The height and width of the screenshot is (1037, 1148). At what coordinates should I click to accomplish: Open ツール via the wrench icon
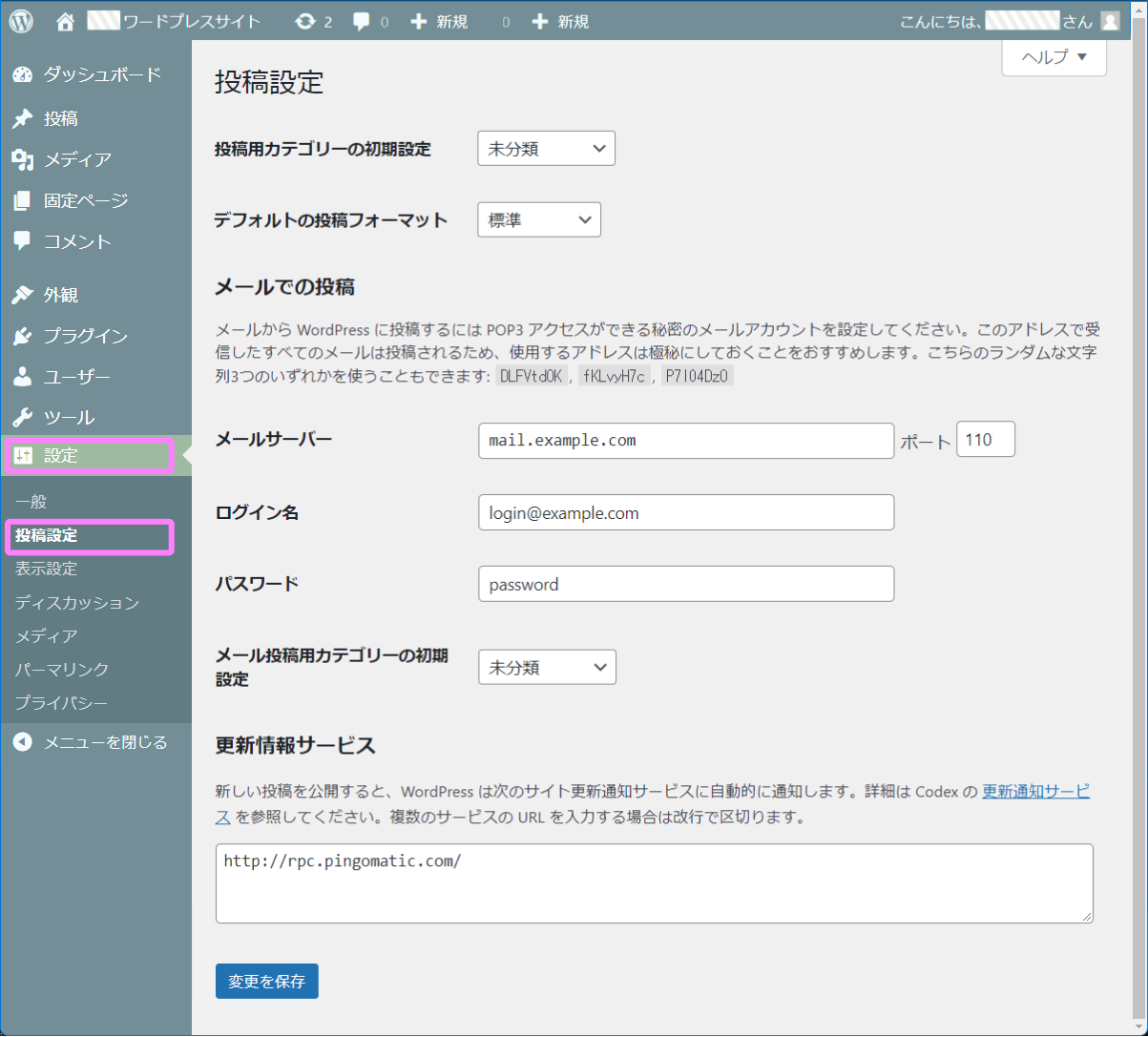22,416
